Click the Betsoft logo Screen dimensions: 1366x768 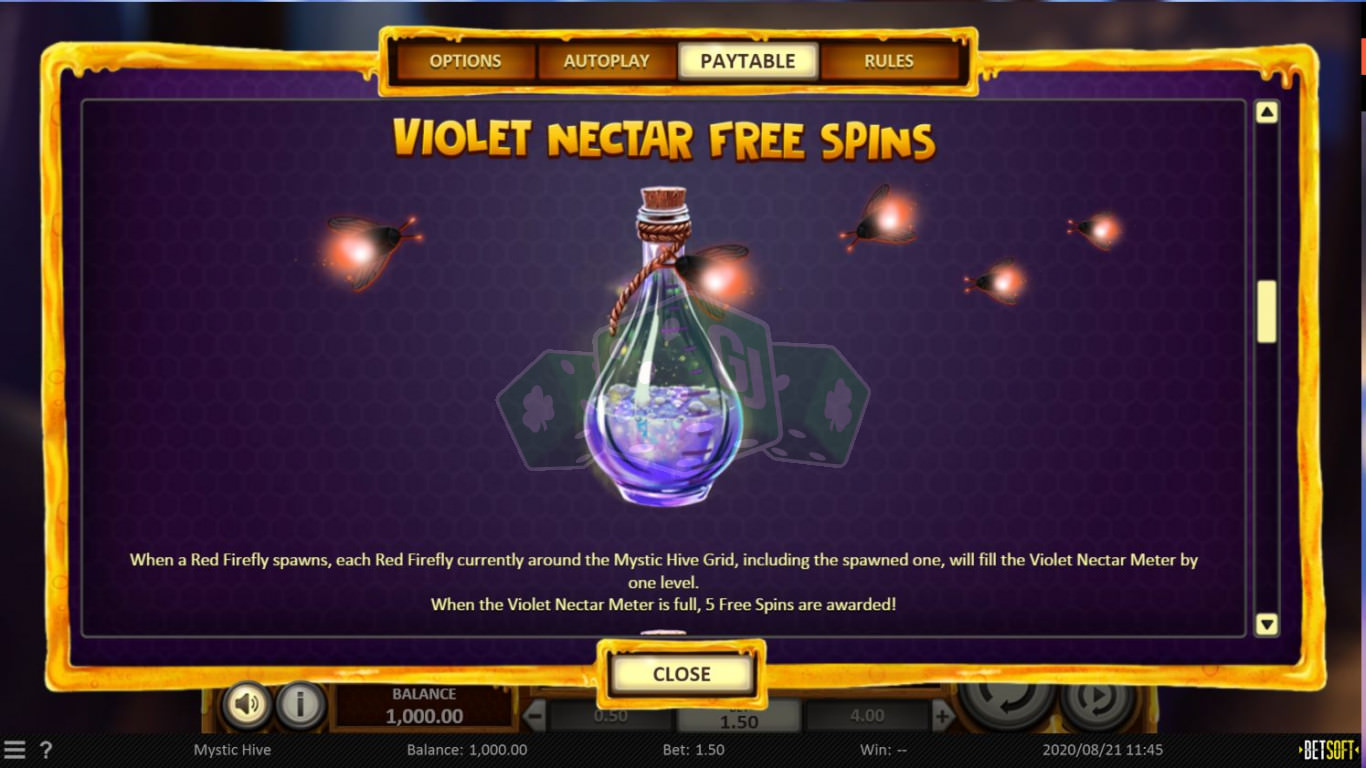(1329, 750)
